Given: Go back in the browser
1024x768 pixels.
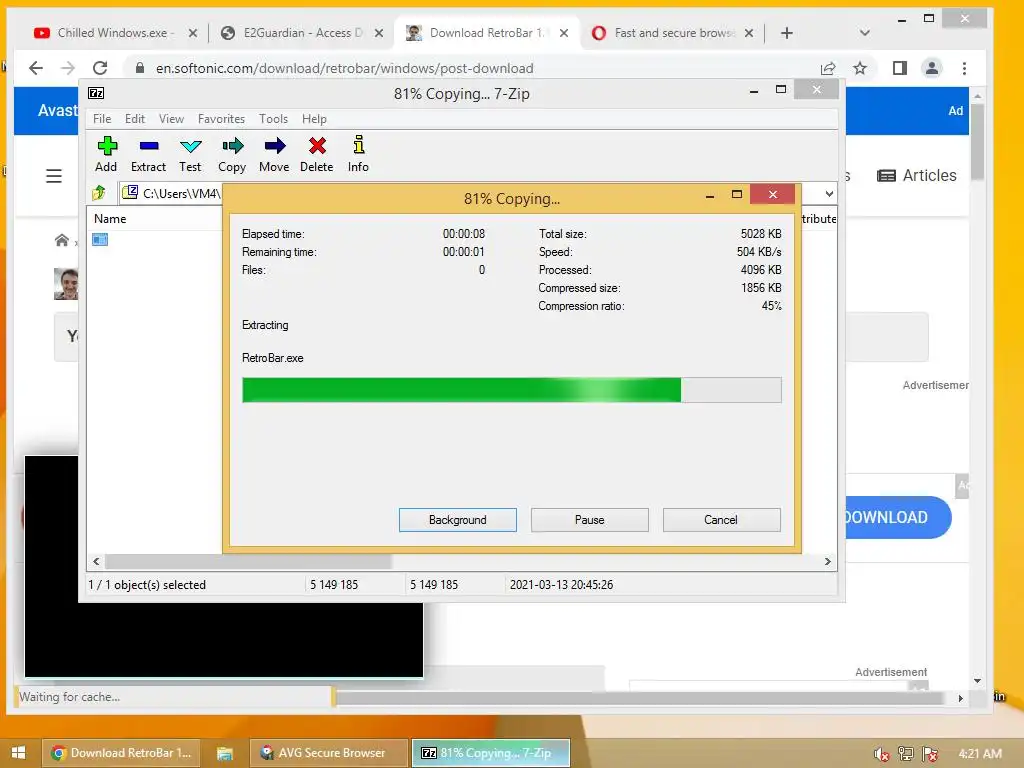Looking at the screenshot, I should [x=36, y=68].
